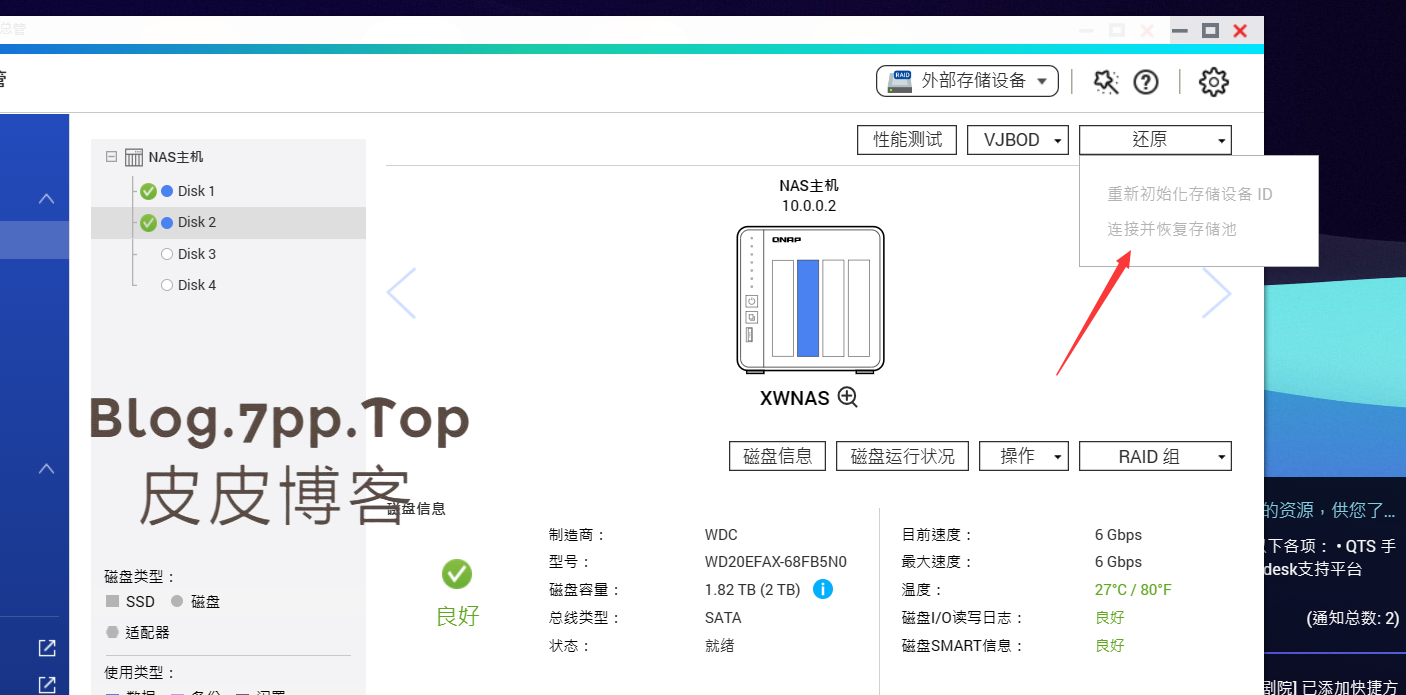Click the temperature value 27°C / 80°F

(x=1133, y=590)
